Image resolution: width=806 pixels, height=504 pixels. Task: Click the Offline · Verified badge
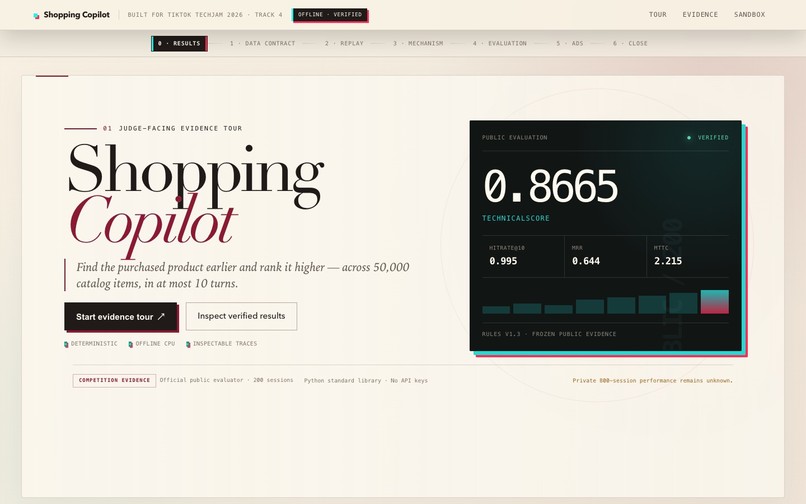330,14
